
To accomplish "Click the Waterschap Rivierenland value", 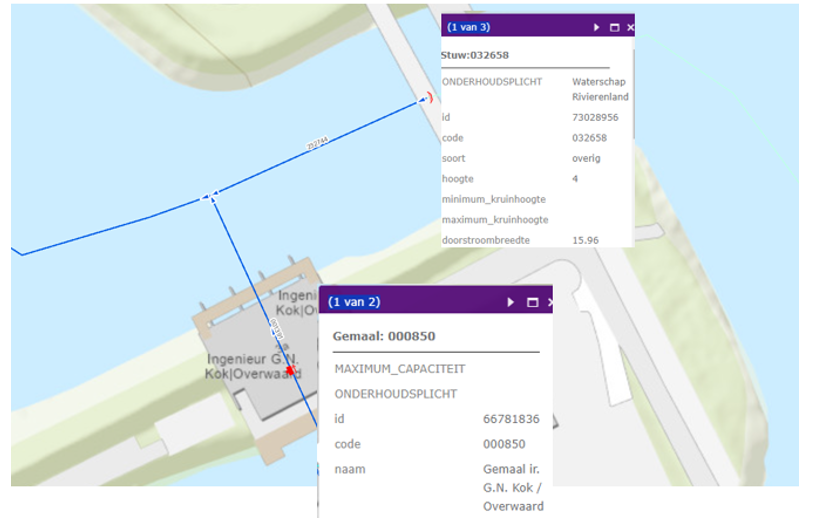I will coord(599,89).
